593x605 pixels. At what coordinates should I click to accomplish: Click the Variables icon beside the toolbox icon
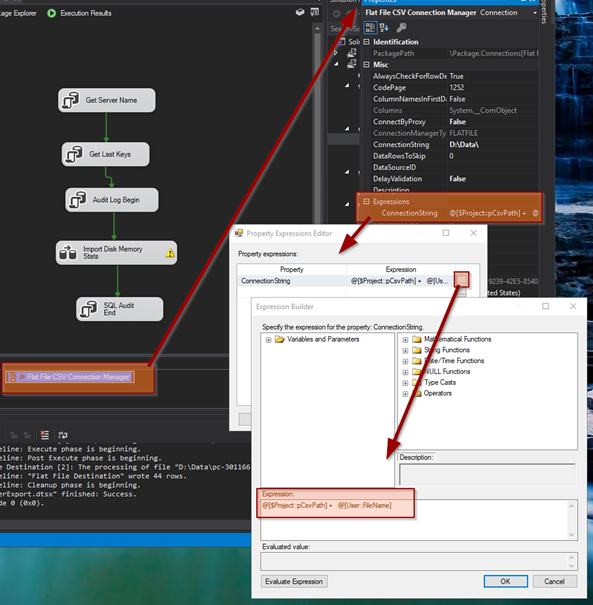click(x=315, y=12)
